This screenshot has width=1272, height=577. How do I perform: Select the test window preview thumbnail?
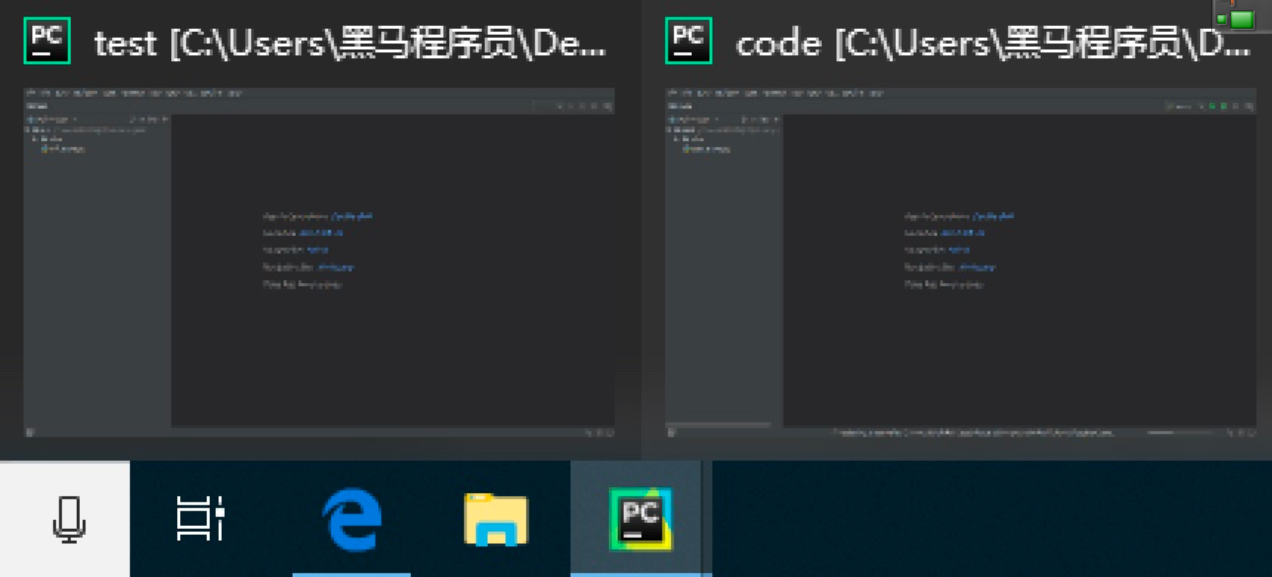(x=320, y=260)
